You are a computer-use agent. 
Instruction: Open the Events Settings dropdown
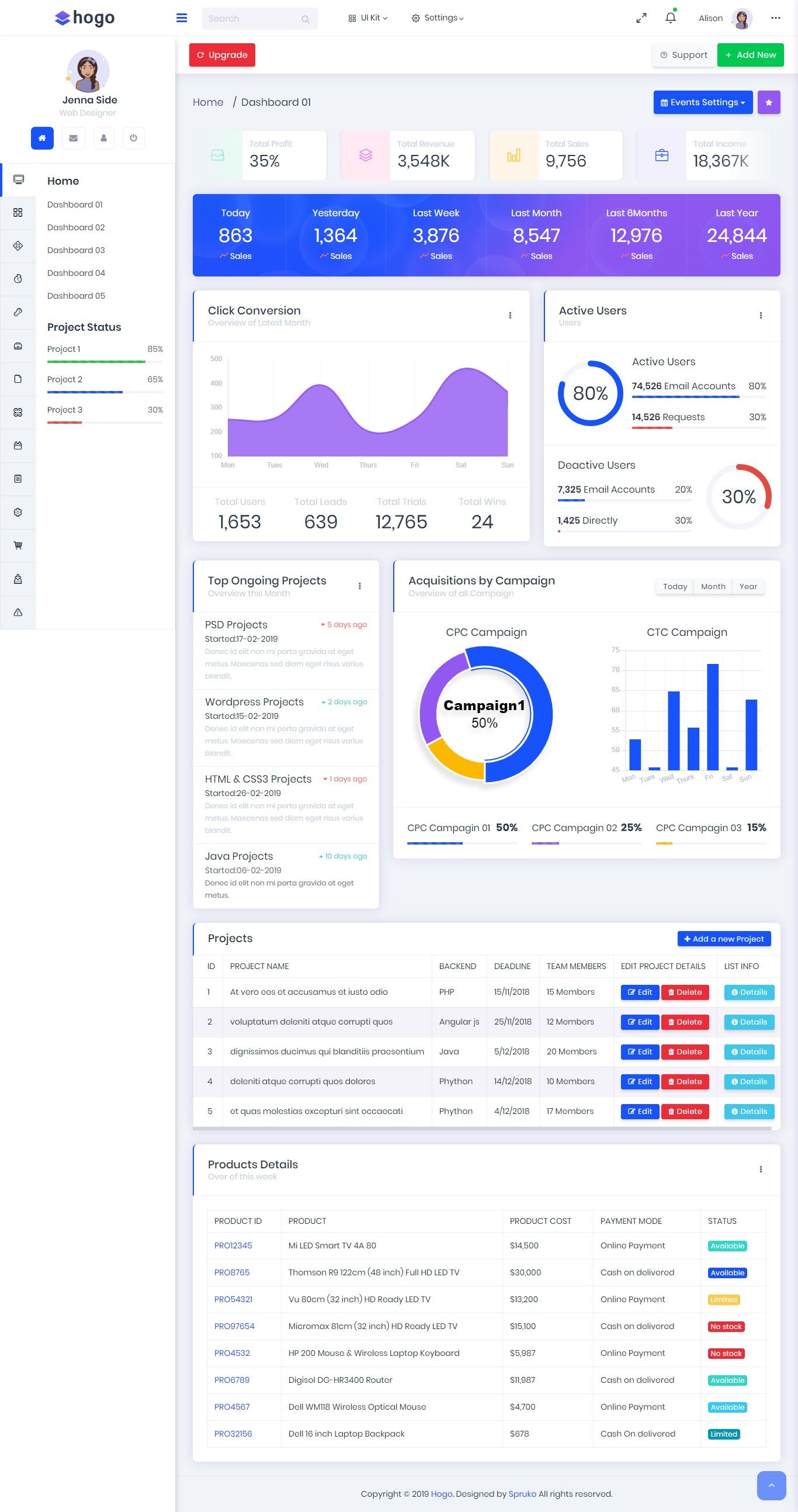tap(702, 102)
